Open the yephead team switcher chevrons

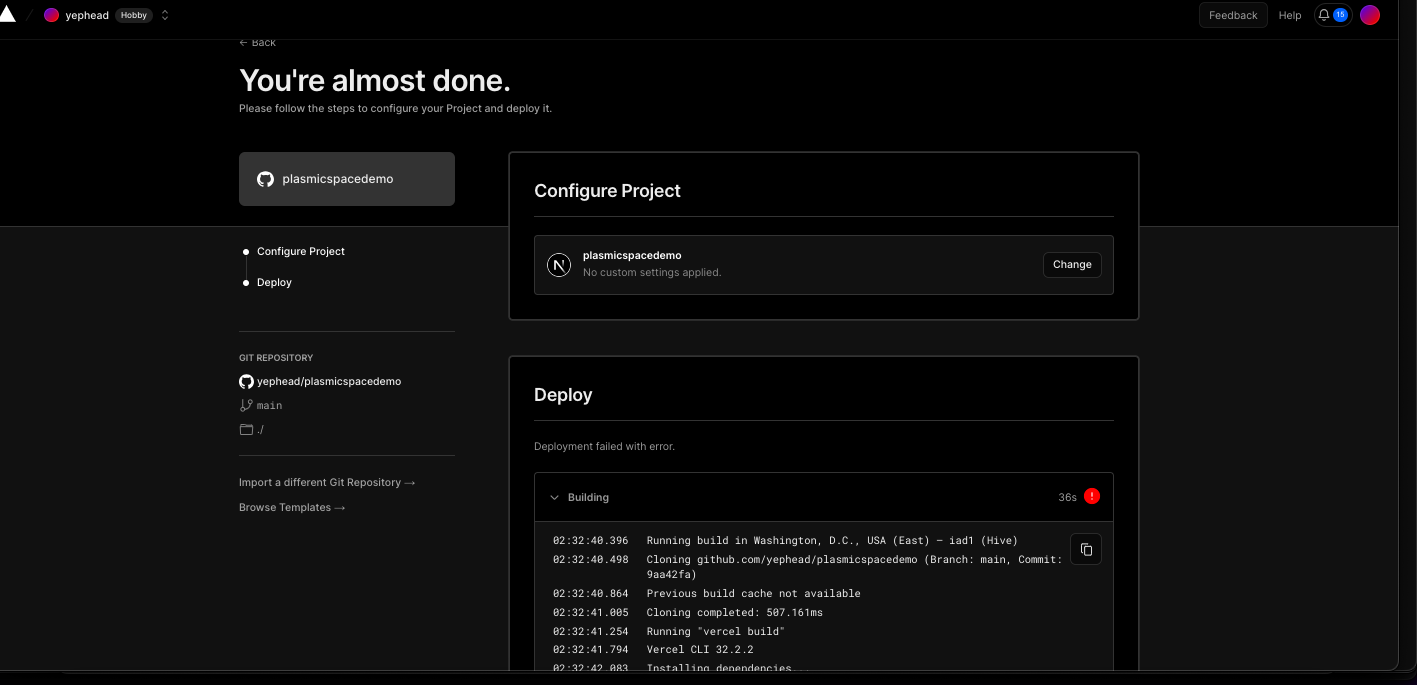coord(165,15)
